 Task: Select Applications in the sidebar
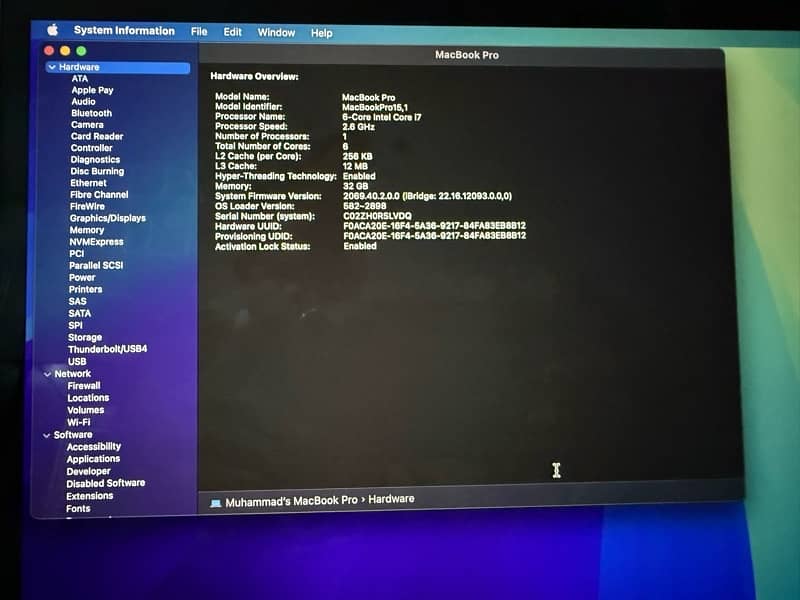coord(93,459)
